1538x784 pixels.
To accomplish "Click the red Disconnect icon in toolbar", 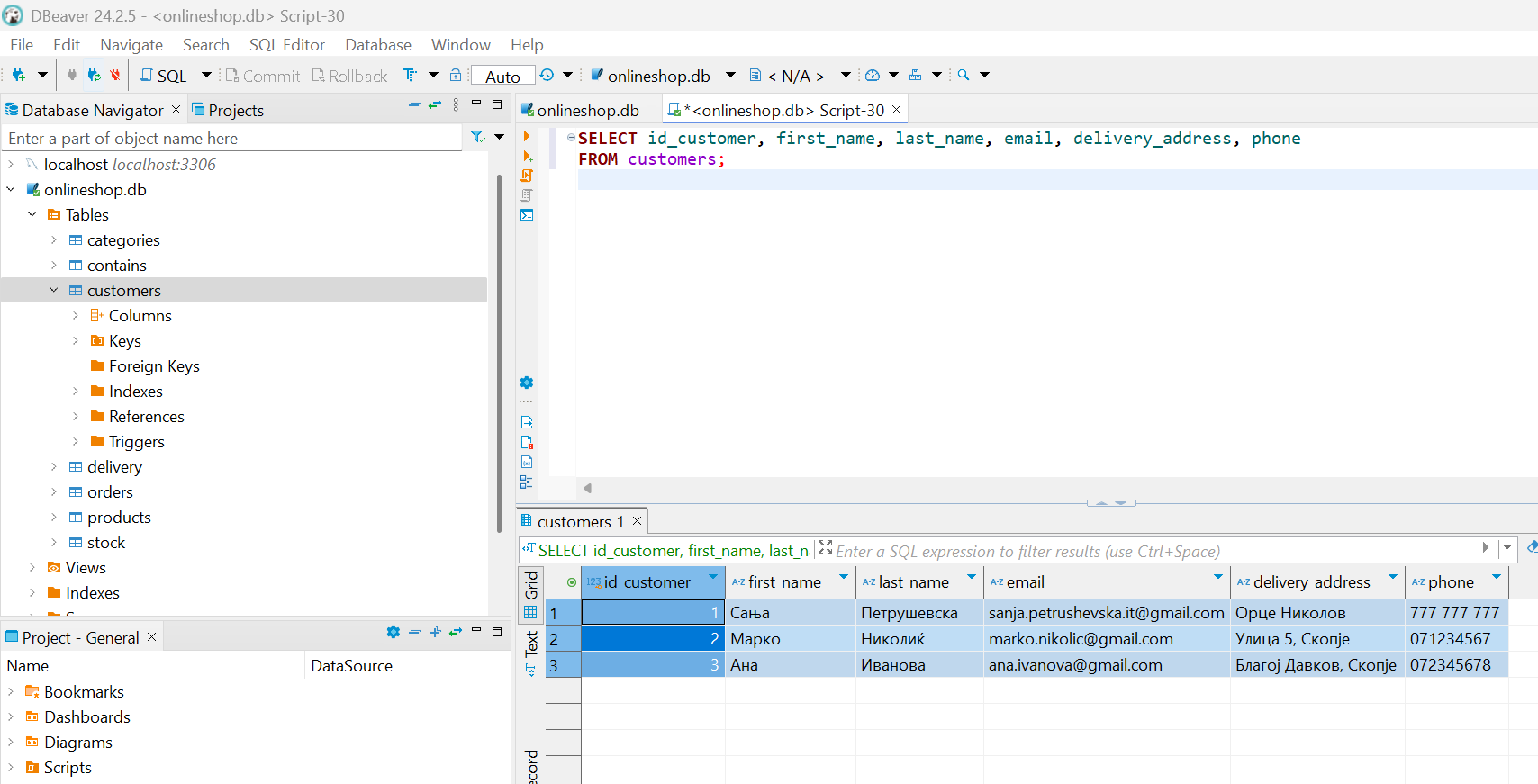I will click(x=115, y=76).
